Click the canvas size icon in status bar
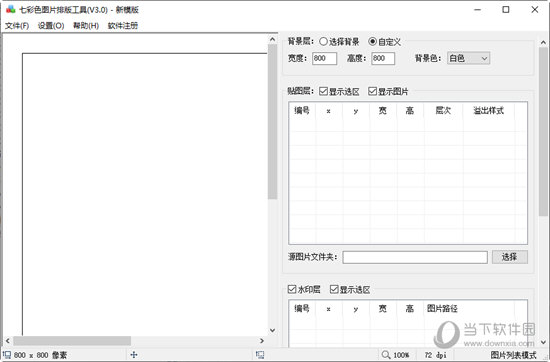The height and width of the screenshot is (362, 550). point(7,355)
